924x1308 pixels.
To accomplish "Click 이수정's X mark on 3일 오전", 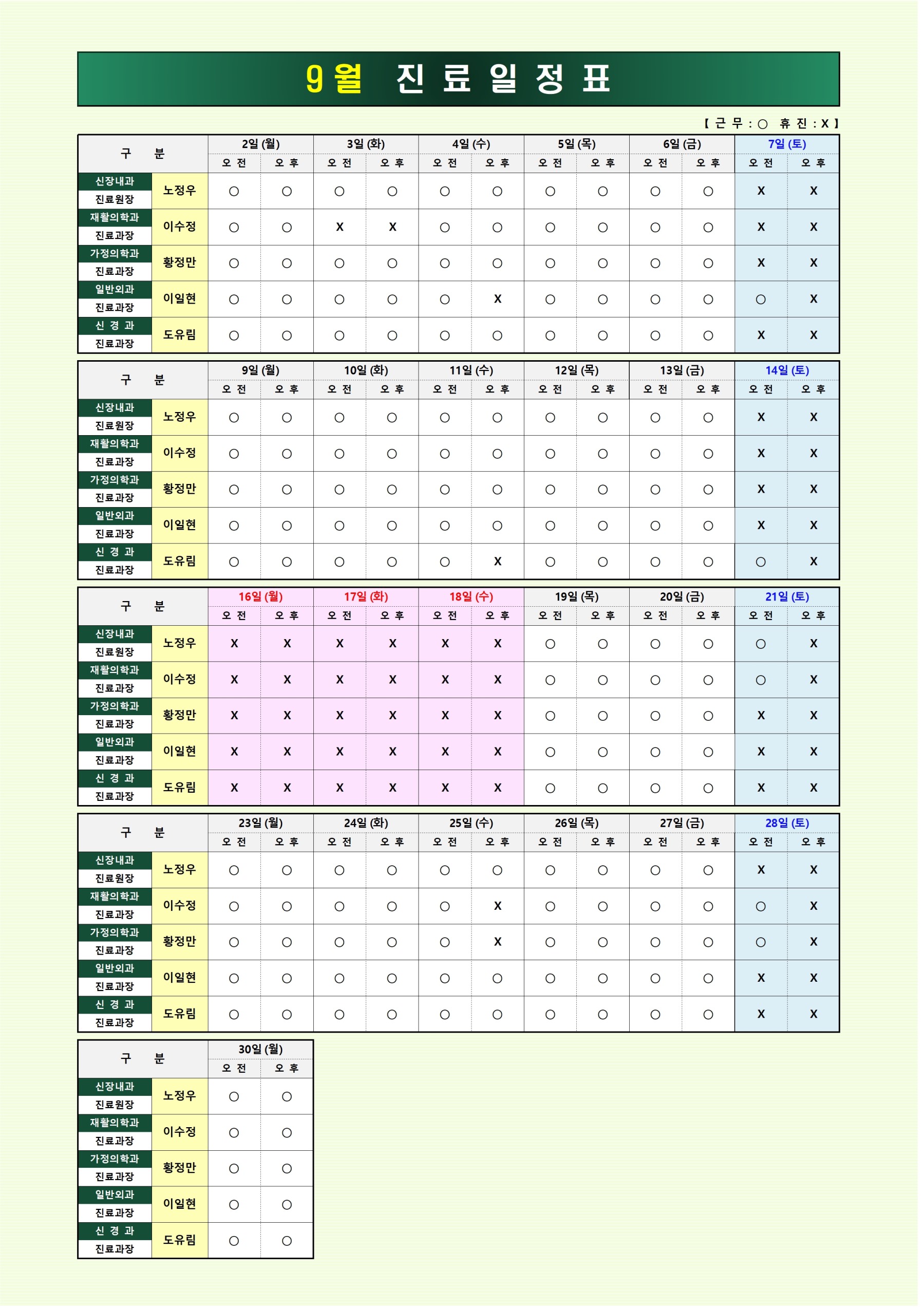I will pos(340,227).
